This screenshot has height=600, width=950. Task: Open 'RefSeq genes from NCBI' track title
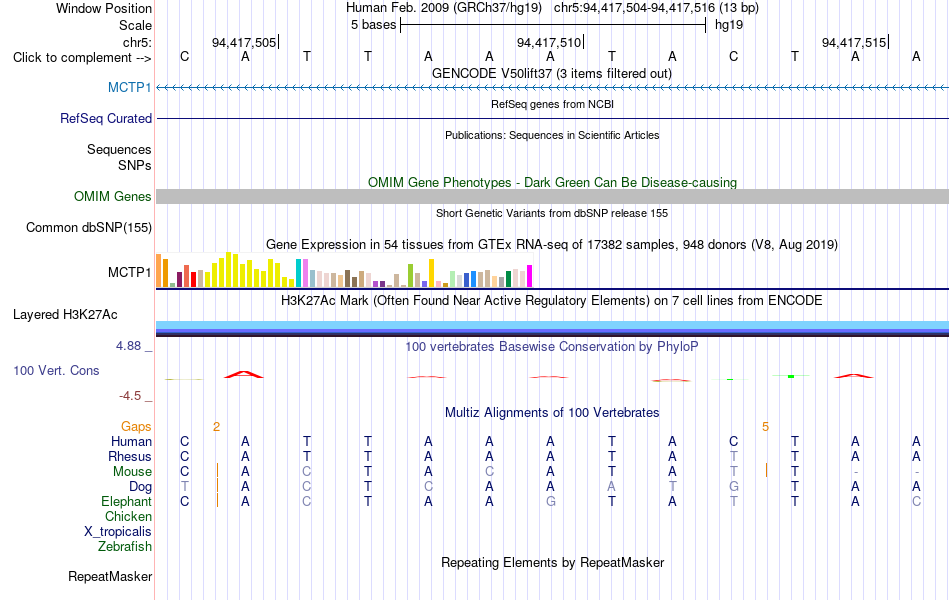(552, 104)
